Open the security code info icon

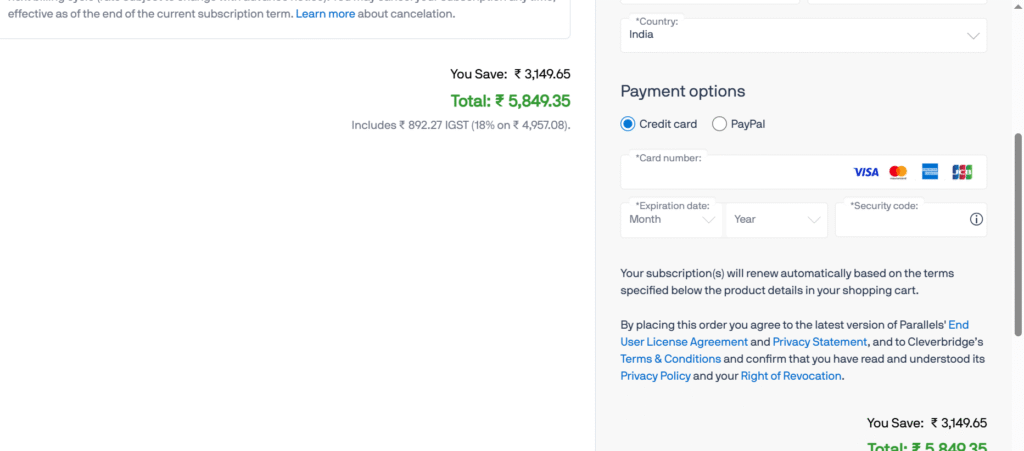tap(976, 219)
